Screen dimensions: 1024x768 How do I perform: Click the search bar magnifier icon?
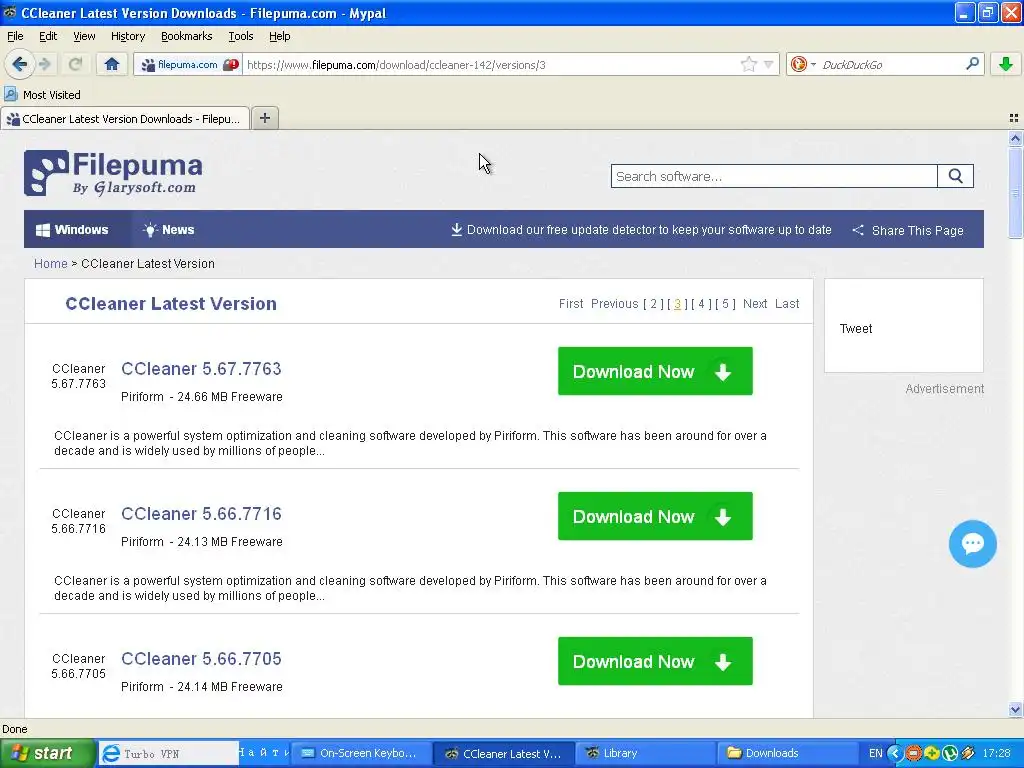point(972,64)
